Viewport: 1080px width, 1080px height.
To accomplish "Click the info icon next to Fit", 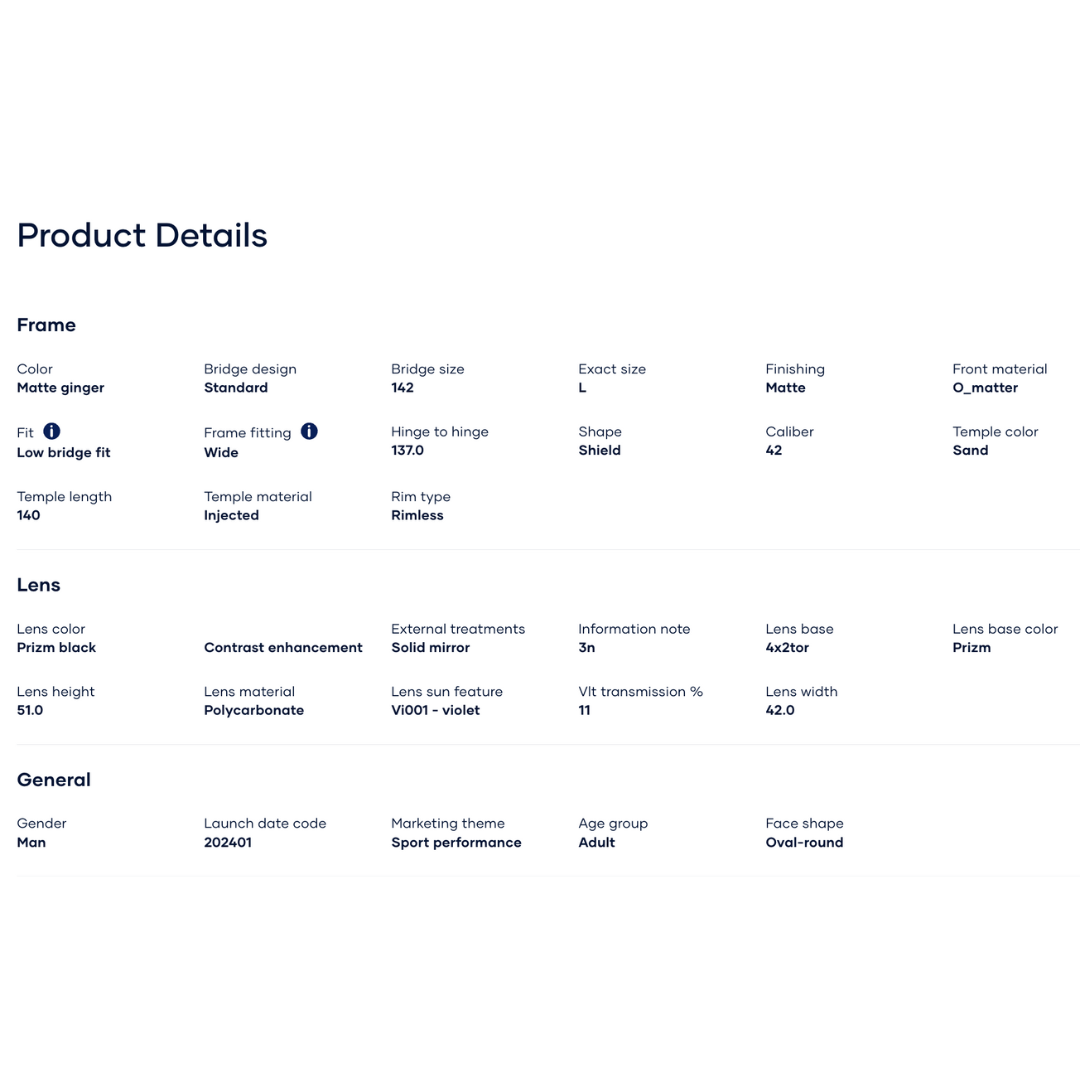I will [52, 431].
